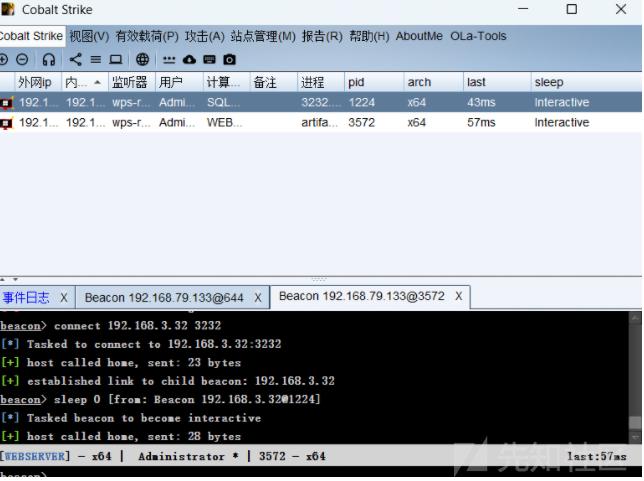Click the 3232... process cell
Image resolution: width=644 pixels, height=481 pixels.
point(321,103)
